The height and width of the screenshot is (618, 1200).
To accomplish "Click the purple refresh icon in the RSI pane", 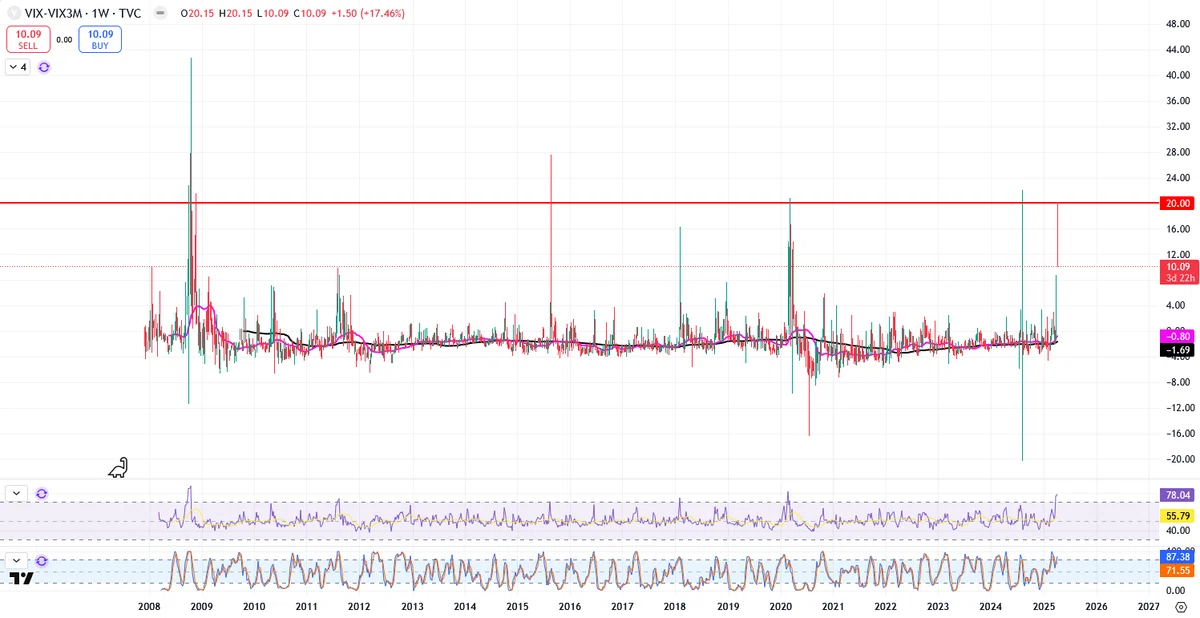I will [42, 494].
